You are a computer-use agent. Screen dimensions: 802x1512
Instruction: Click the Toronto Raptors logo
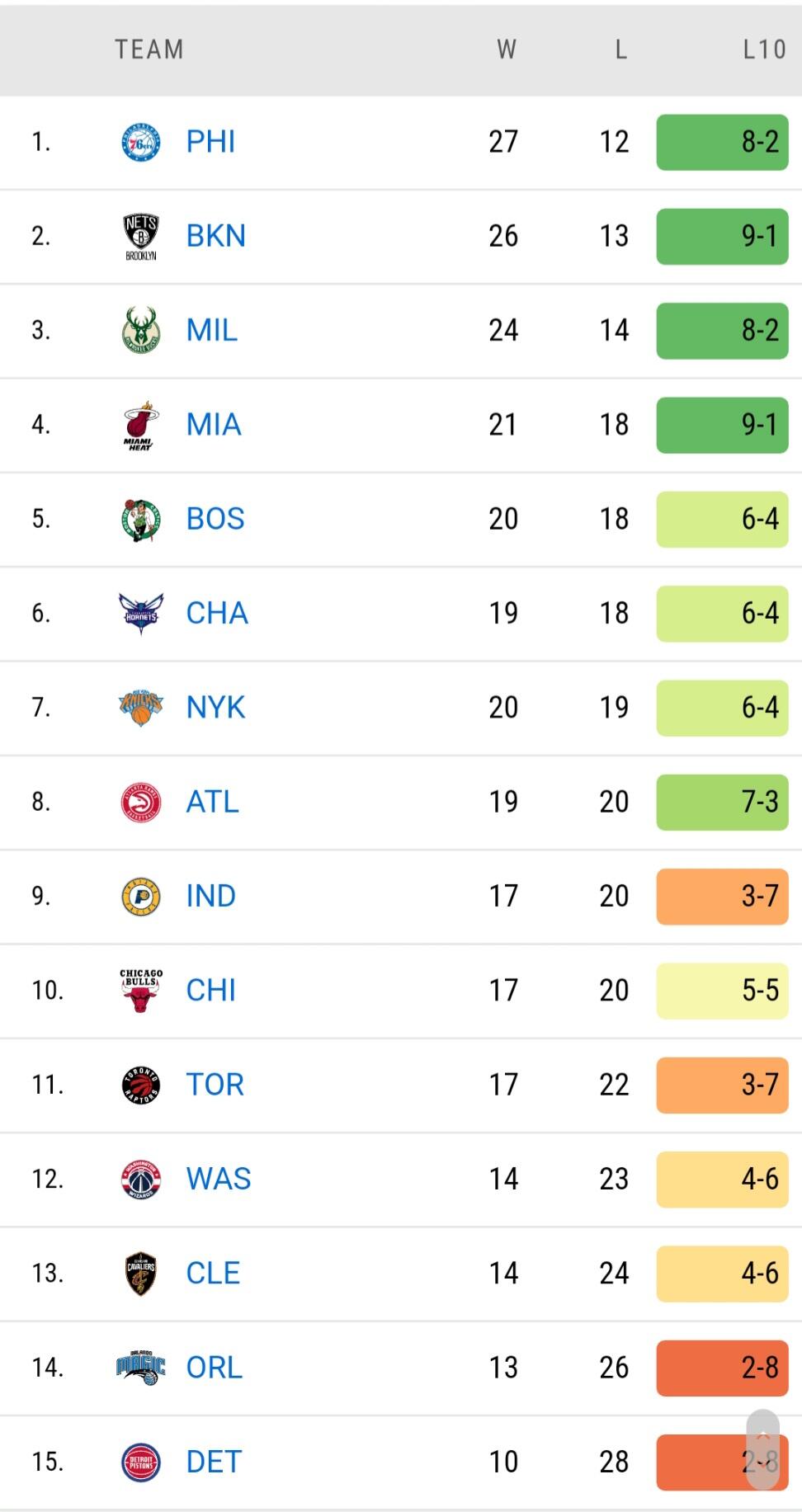point(140,1085)
